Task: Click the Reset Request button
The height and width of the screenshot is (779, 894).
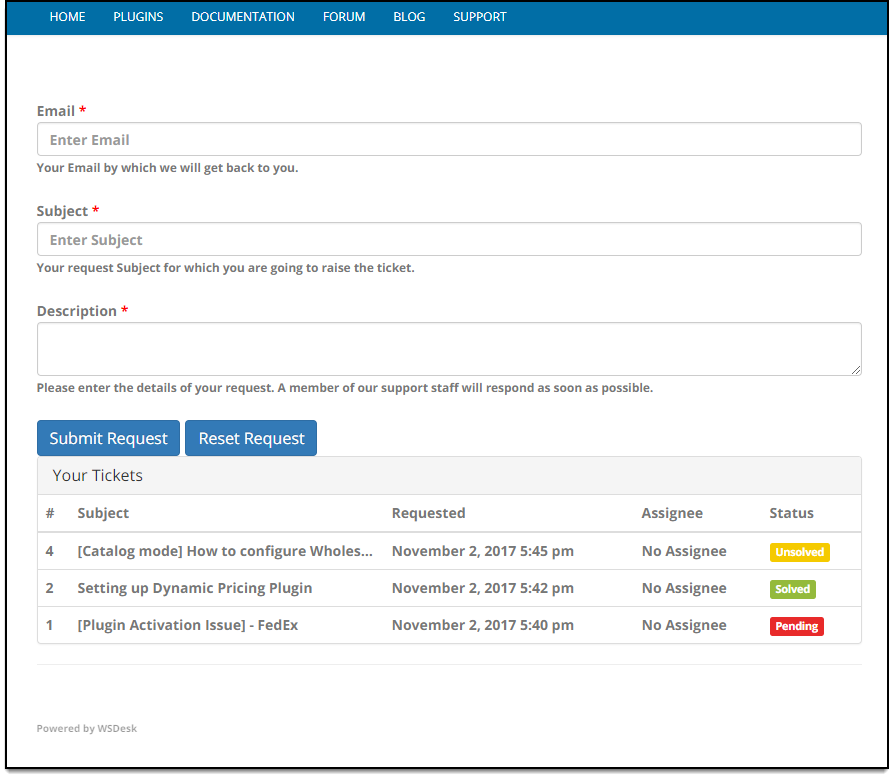Action: click(x=250, y=438)
